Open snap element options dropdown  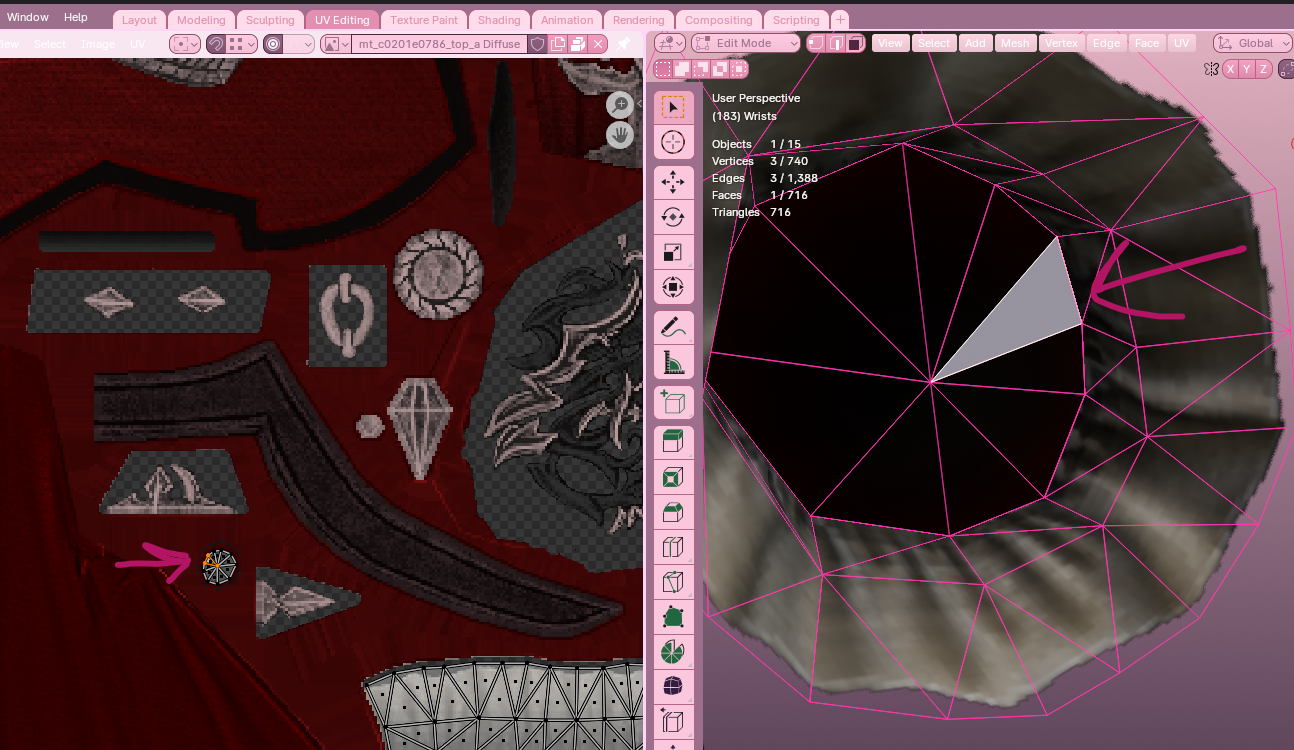click(x=242, y=44)
